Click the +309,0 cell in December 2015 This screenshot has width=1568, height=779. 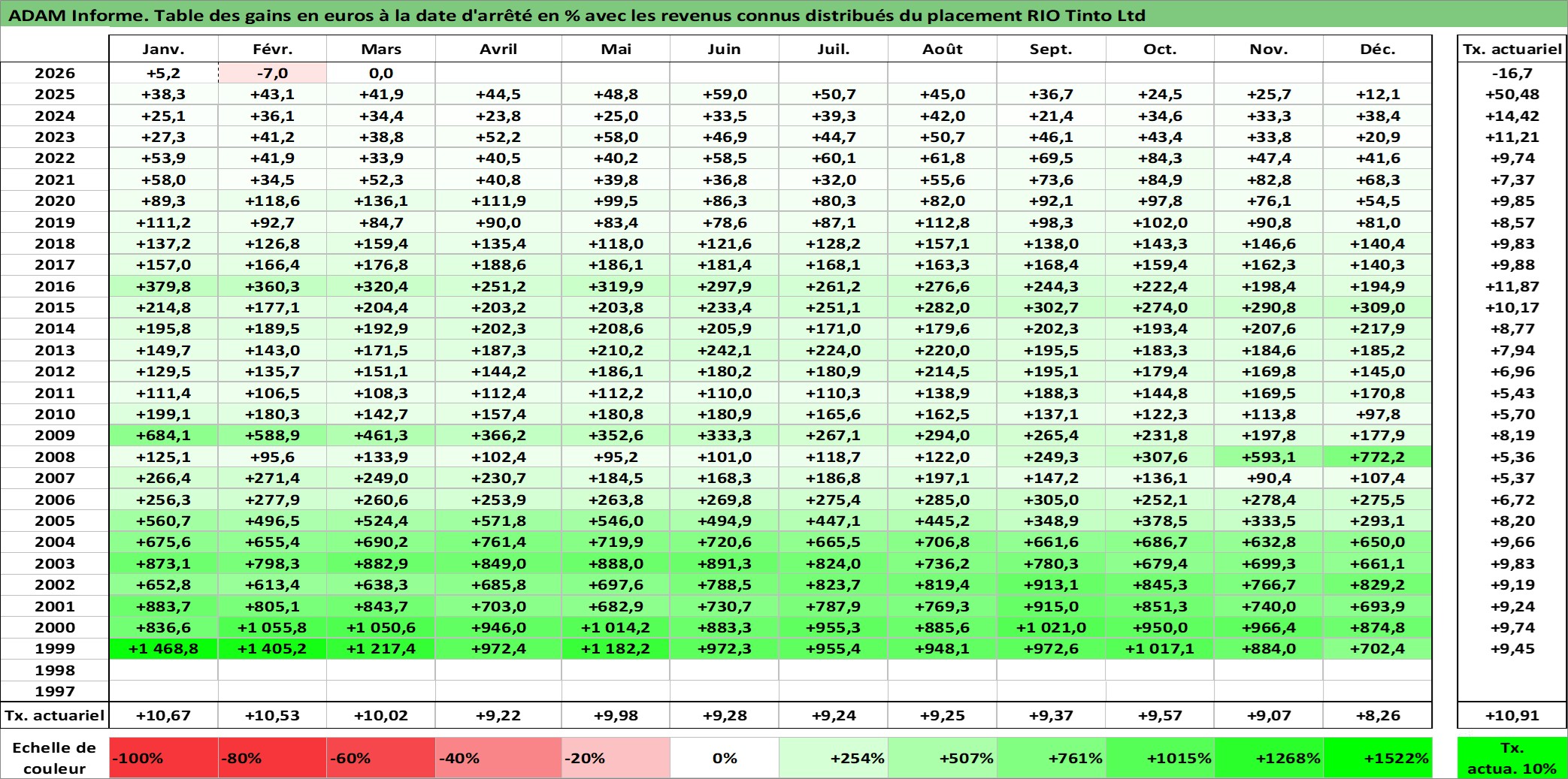click(x=1377, y=307)
